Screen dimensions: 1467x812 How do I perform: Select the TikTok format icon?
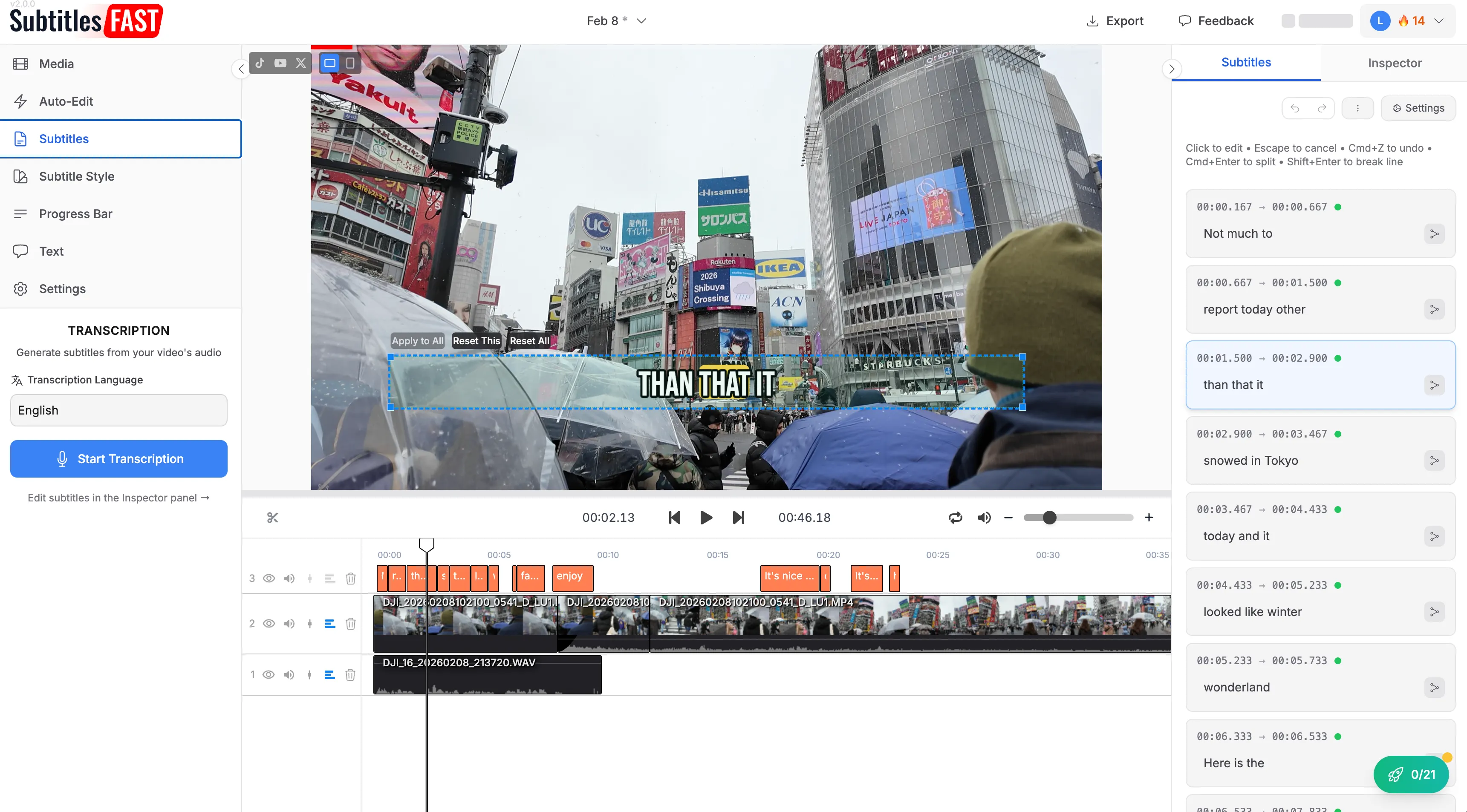[260, 63]
